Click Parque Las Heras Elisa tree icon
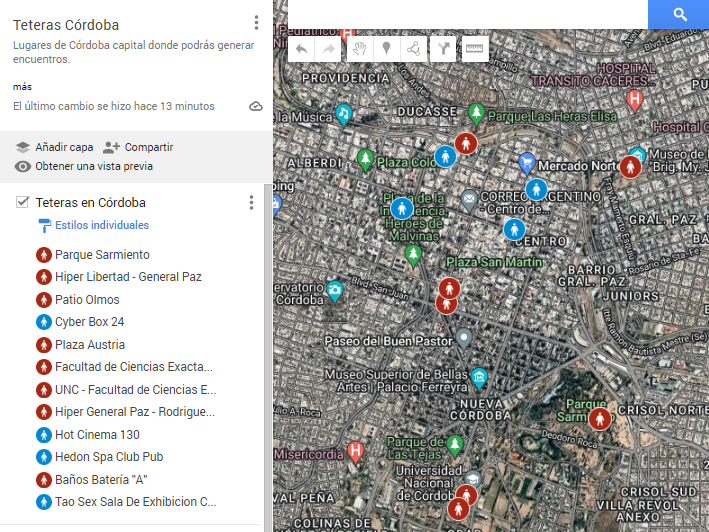The height and width of the screenshot is (532, 709). coord(476,113)
